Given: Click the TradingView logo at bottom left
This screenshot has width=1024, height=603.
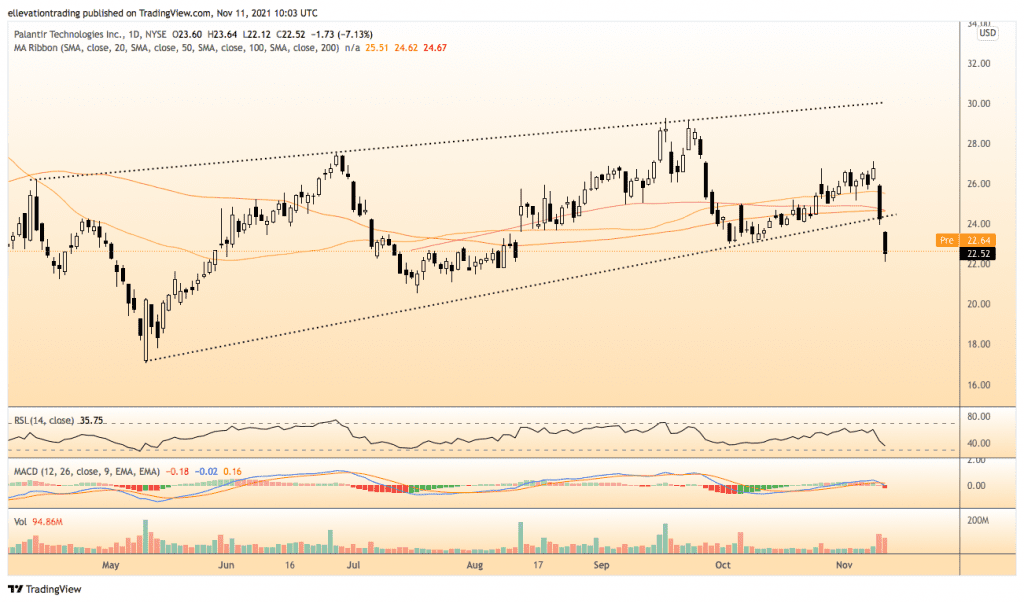Looking at the screenshot, I should (44, 589).
